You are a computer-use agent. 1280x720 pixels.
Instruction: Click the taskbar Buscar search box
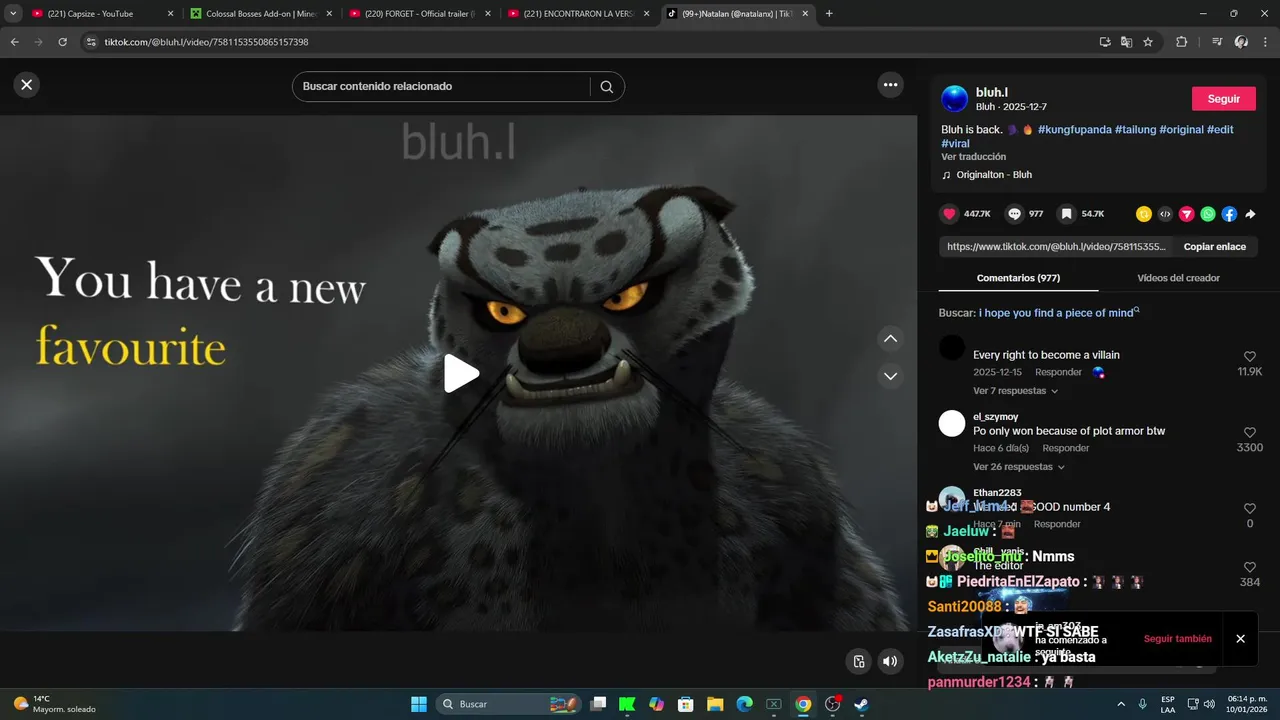(509, 704)
